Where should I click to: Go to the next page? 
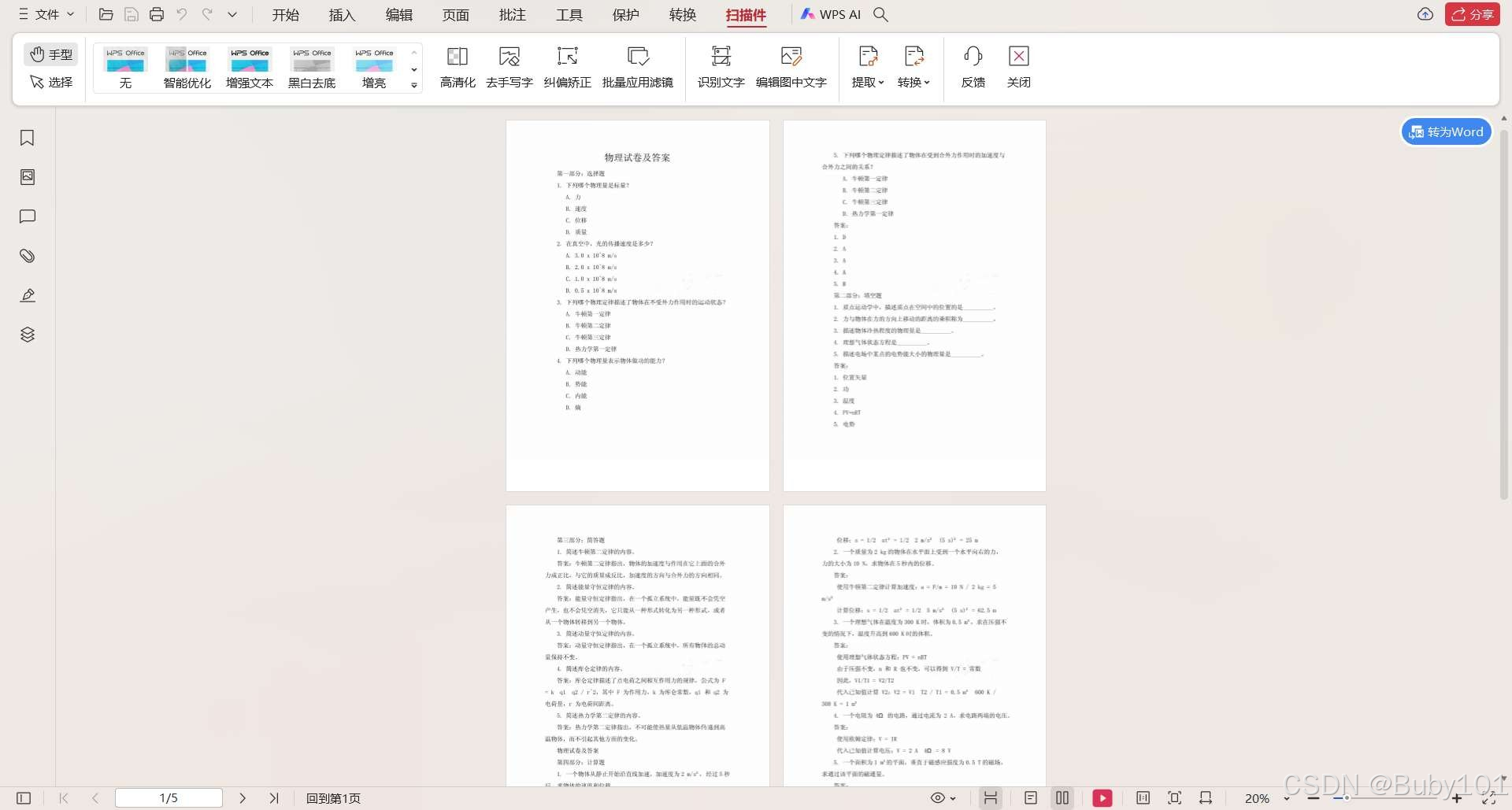243,798
